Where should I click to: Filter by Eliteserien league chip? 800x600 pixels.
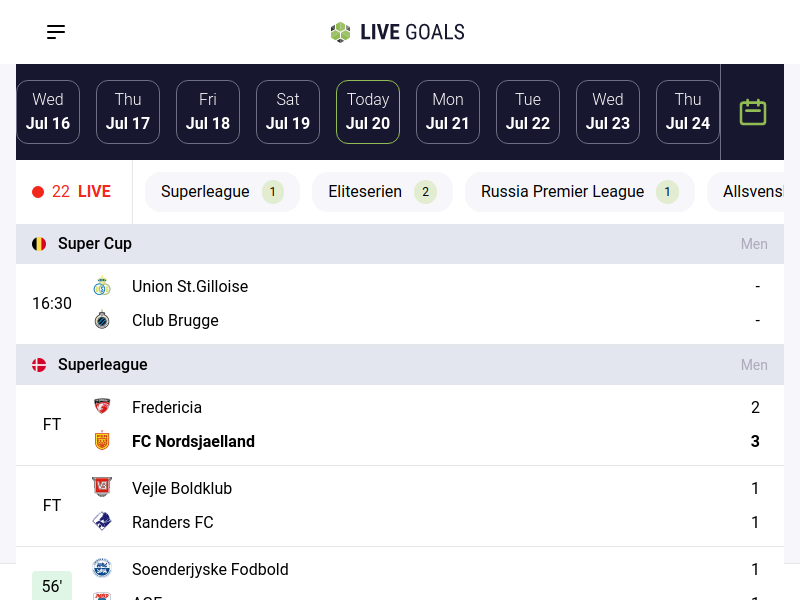click(x=382, y=192)
